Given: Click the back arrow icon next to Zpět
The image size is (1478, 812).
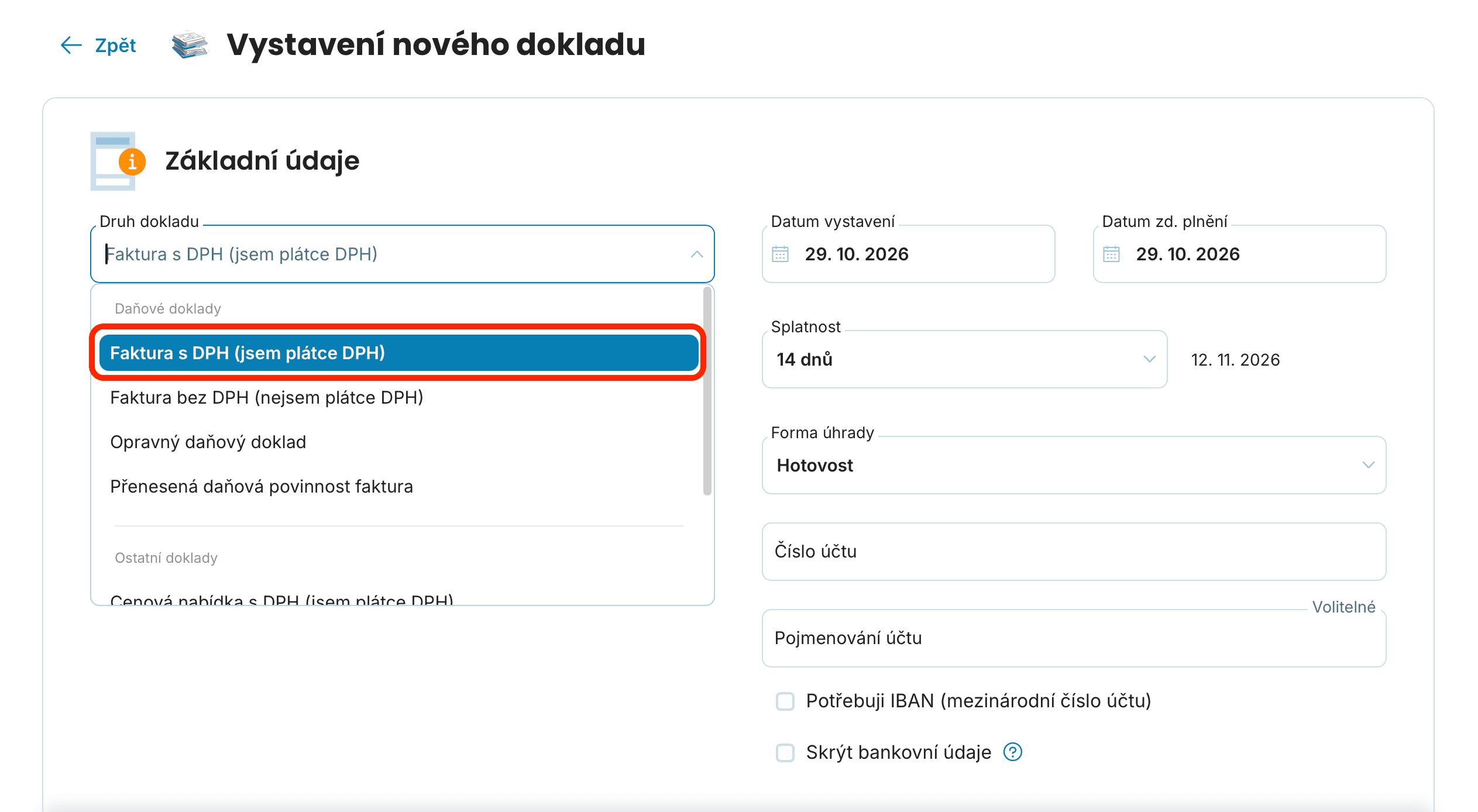Looking at the screenshot, I should pos(71,45).
